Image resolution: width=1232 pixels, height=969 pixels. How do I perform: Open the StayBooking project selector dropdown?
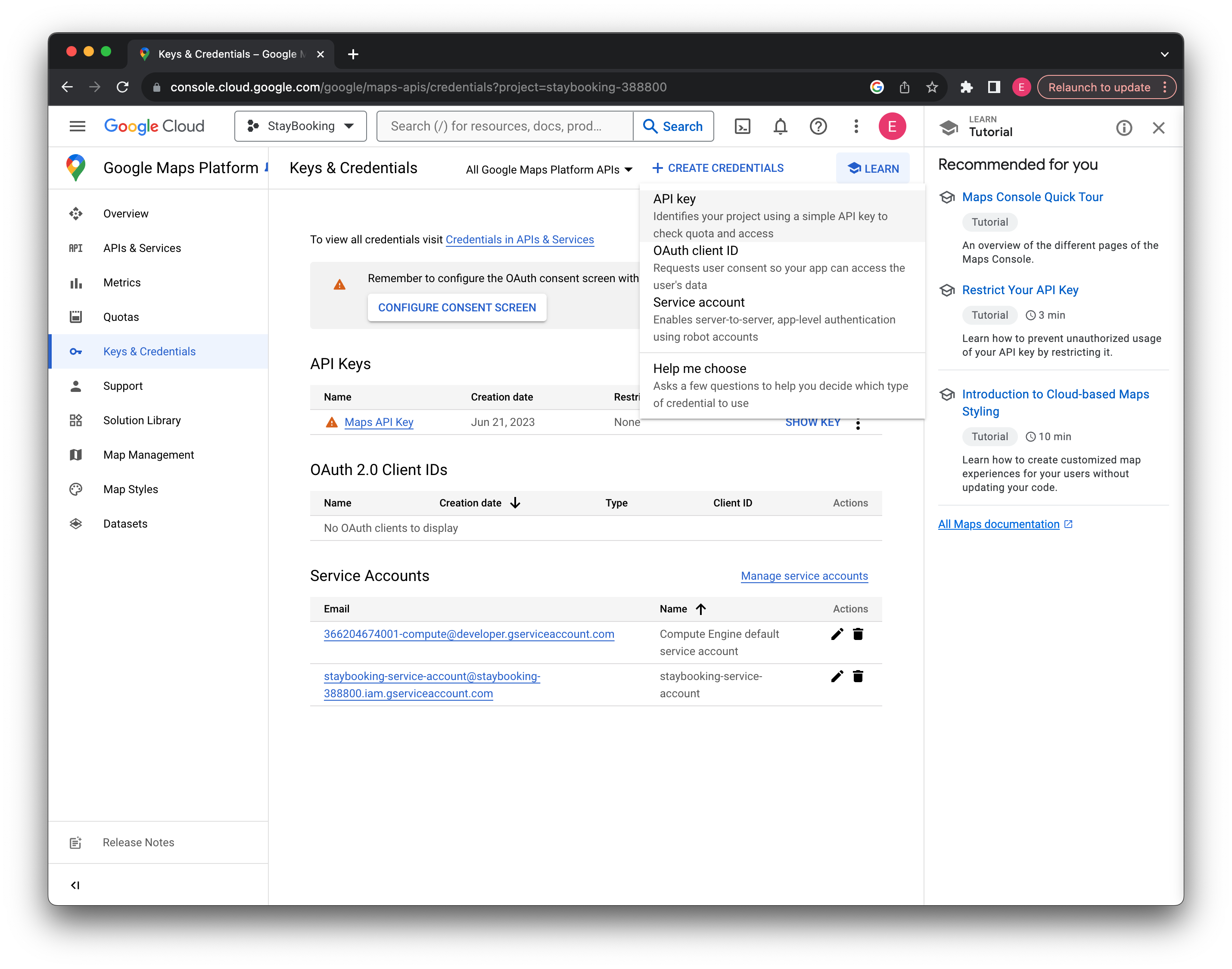coord(300,126)
